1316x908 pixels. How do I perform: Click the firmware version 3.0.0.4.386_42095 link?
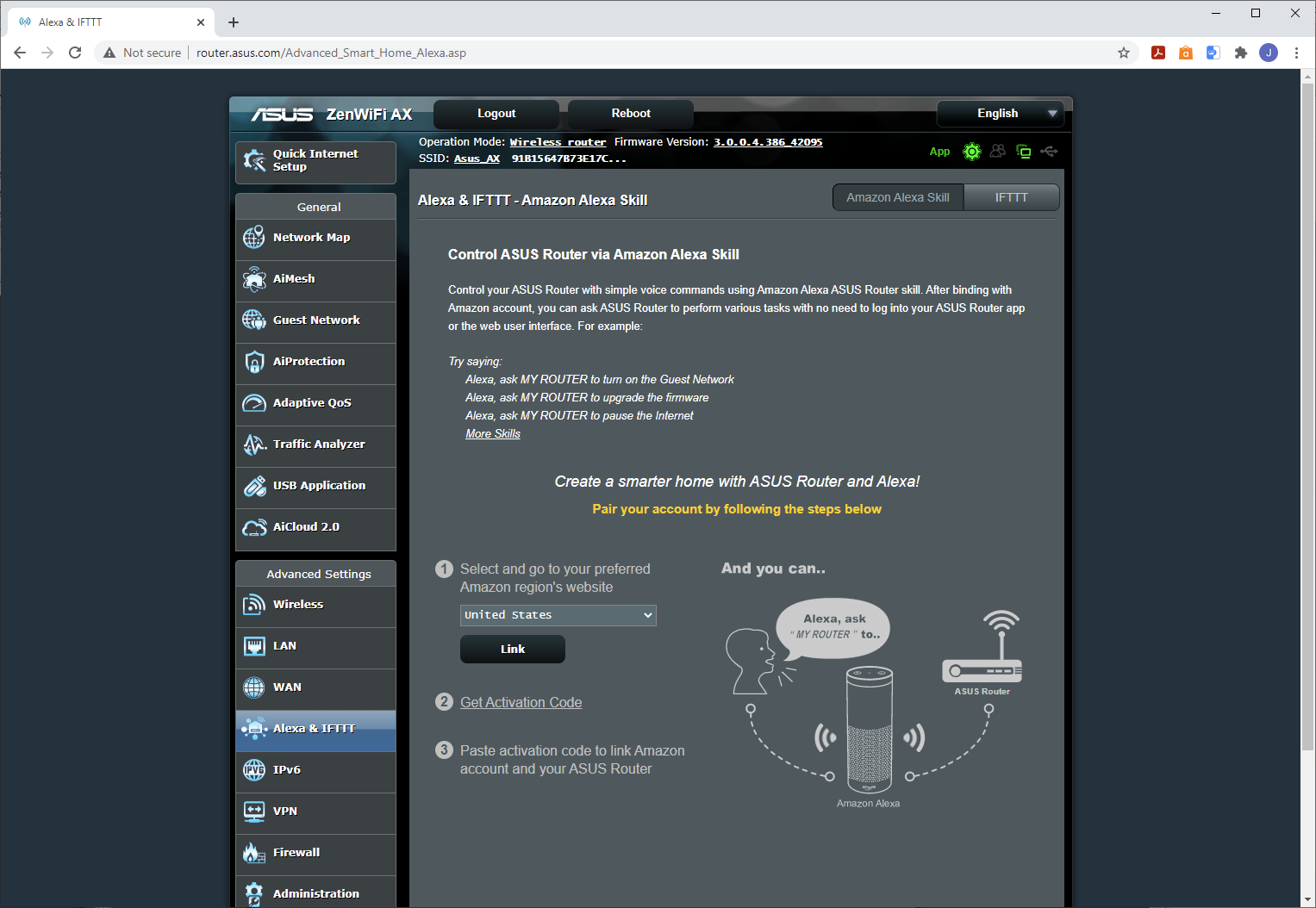(768, 142)
